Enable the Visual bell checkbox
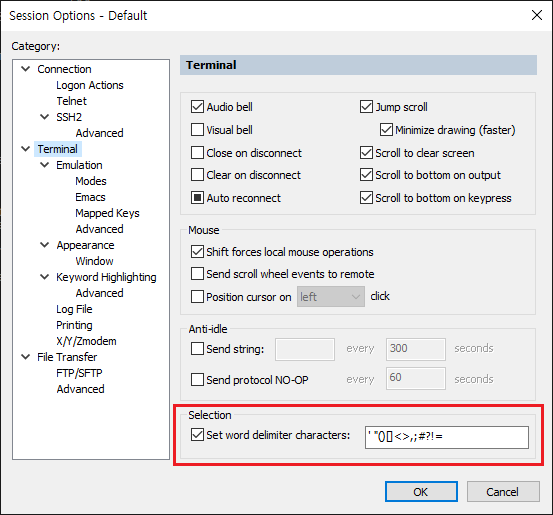Viewport: 553px width, 515px height. (197, 129)
